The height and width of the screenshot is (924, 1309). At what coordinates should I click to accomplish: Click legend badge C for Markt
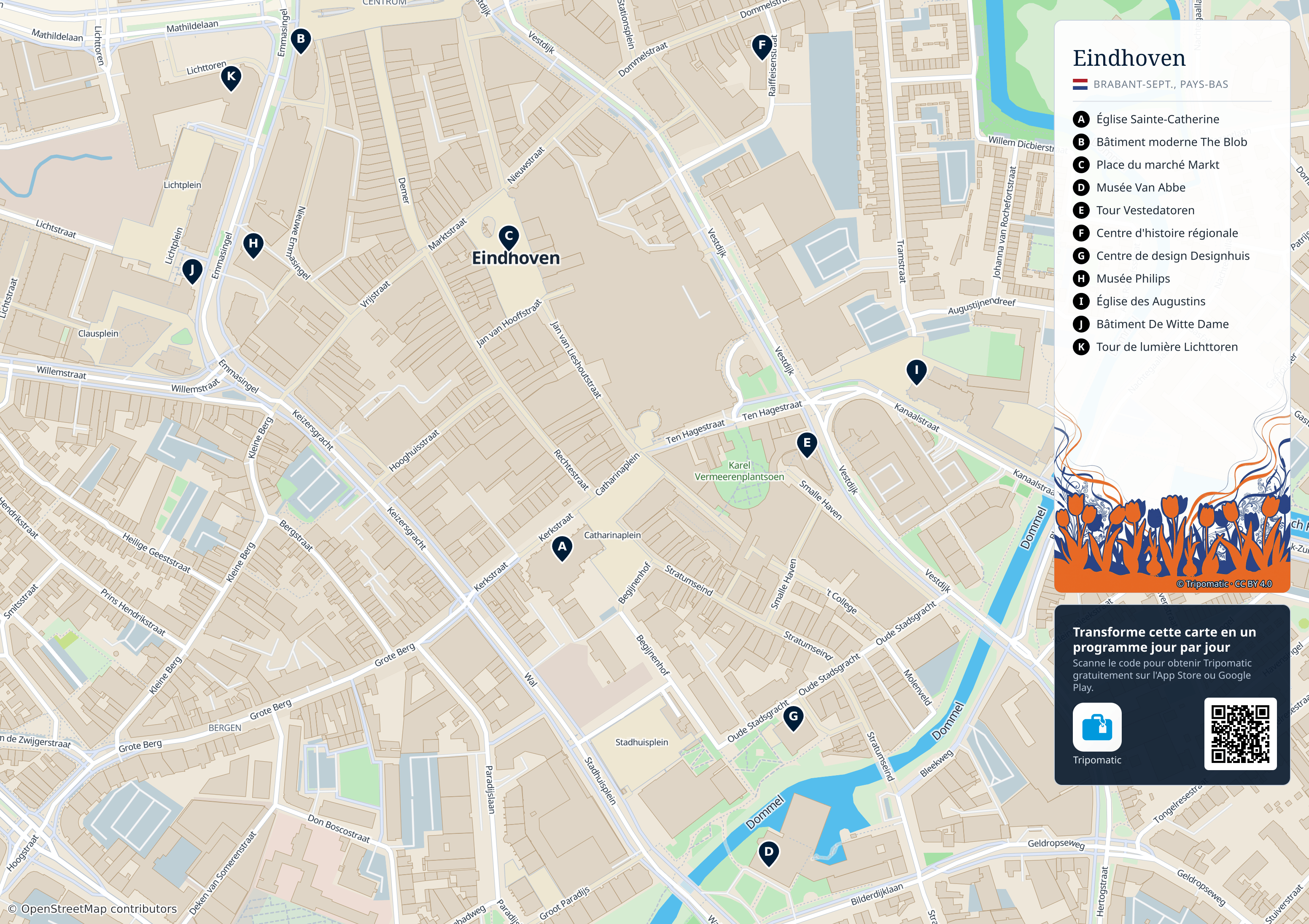pos(1081,165)
